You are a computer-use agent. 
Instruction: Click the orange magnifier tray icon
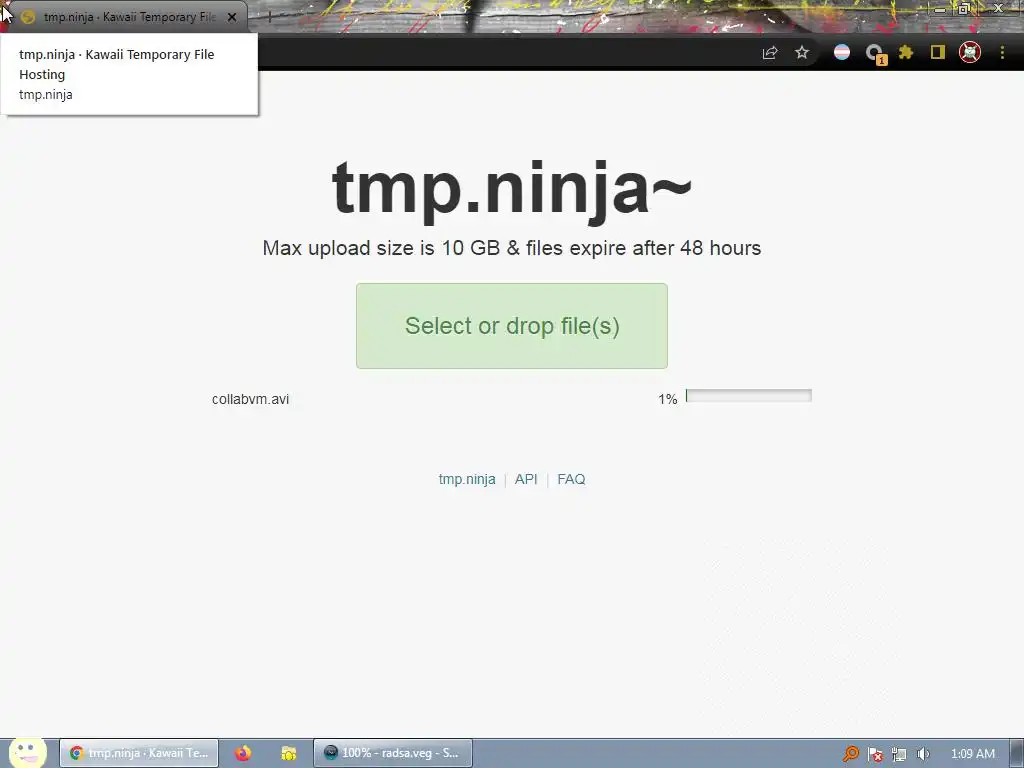point(850,754)
